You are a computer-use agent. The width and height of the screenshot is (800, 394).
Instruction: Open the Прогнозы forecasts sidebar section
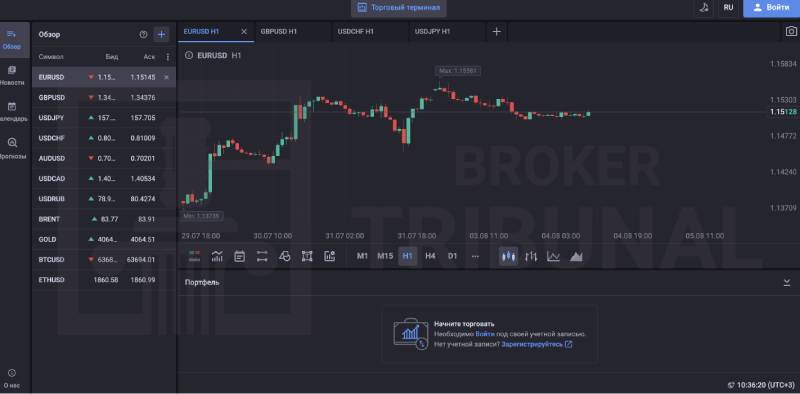[12, 149]
